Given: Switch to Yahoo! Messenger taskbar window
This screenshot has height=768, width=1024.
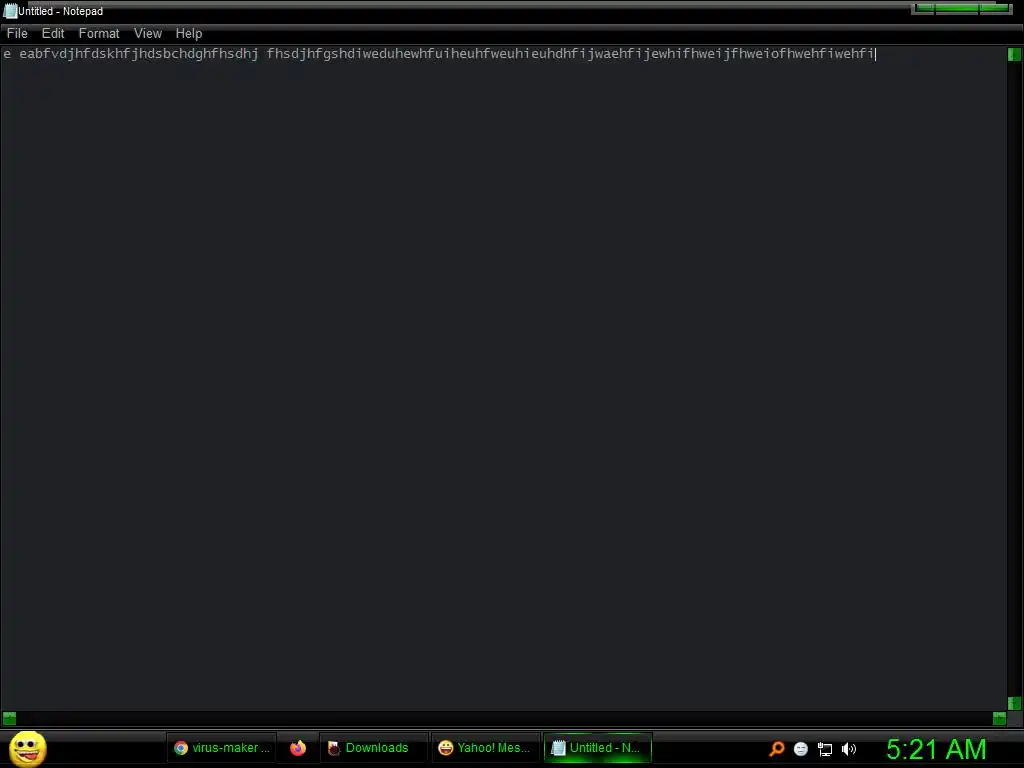Looking at the screenshot, I should (x=485, y=748).
